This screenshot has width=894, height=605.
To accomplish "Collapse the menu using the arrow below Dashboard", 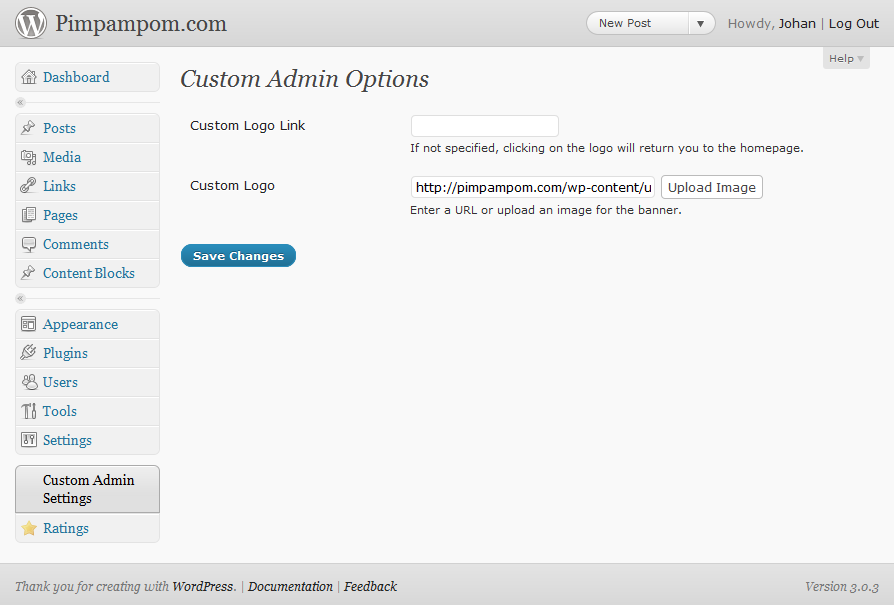I will click(21, 103).
